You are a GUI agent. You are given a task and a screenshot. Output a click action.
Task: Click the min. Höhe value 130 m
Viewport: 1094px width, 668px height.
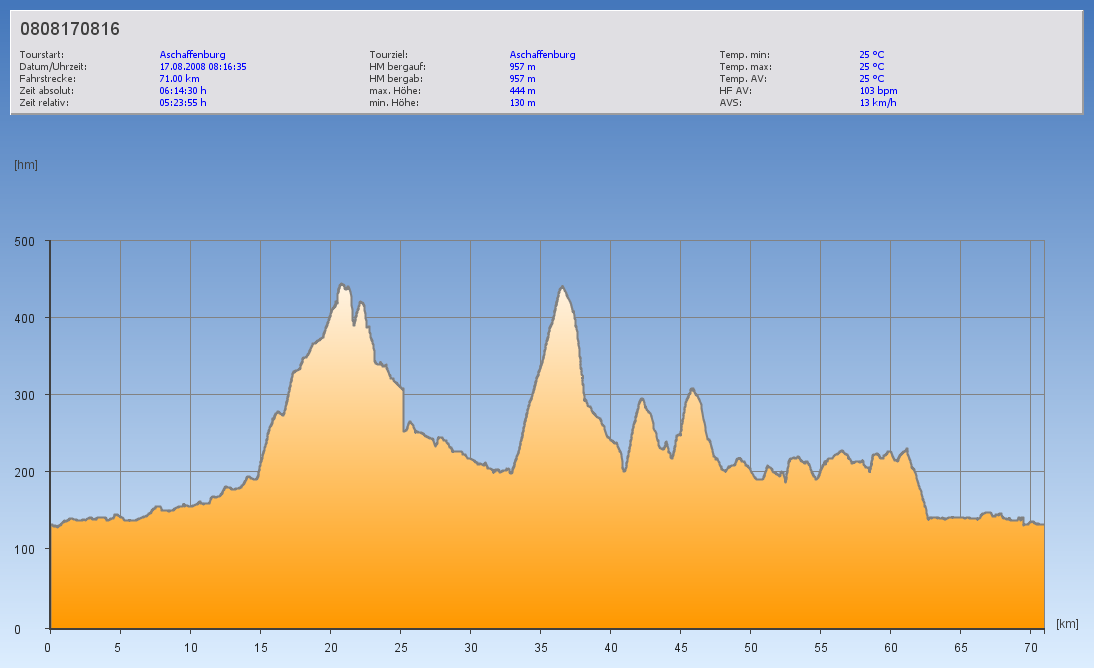click(x=523, y=103)
